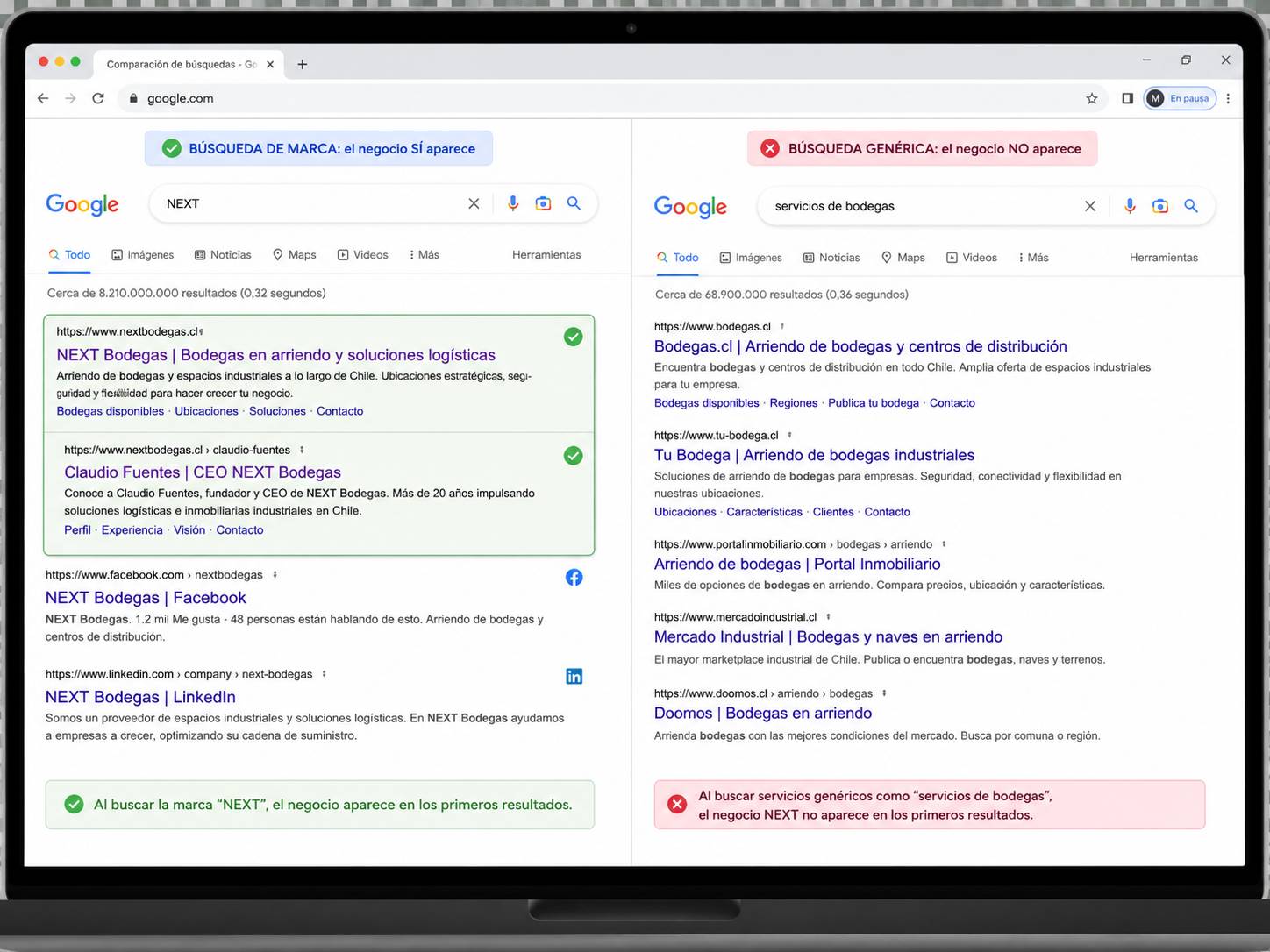Start voice search in servicios de bodegas box
Screen dimensions: 1270x952
(x=1130, y=206)
